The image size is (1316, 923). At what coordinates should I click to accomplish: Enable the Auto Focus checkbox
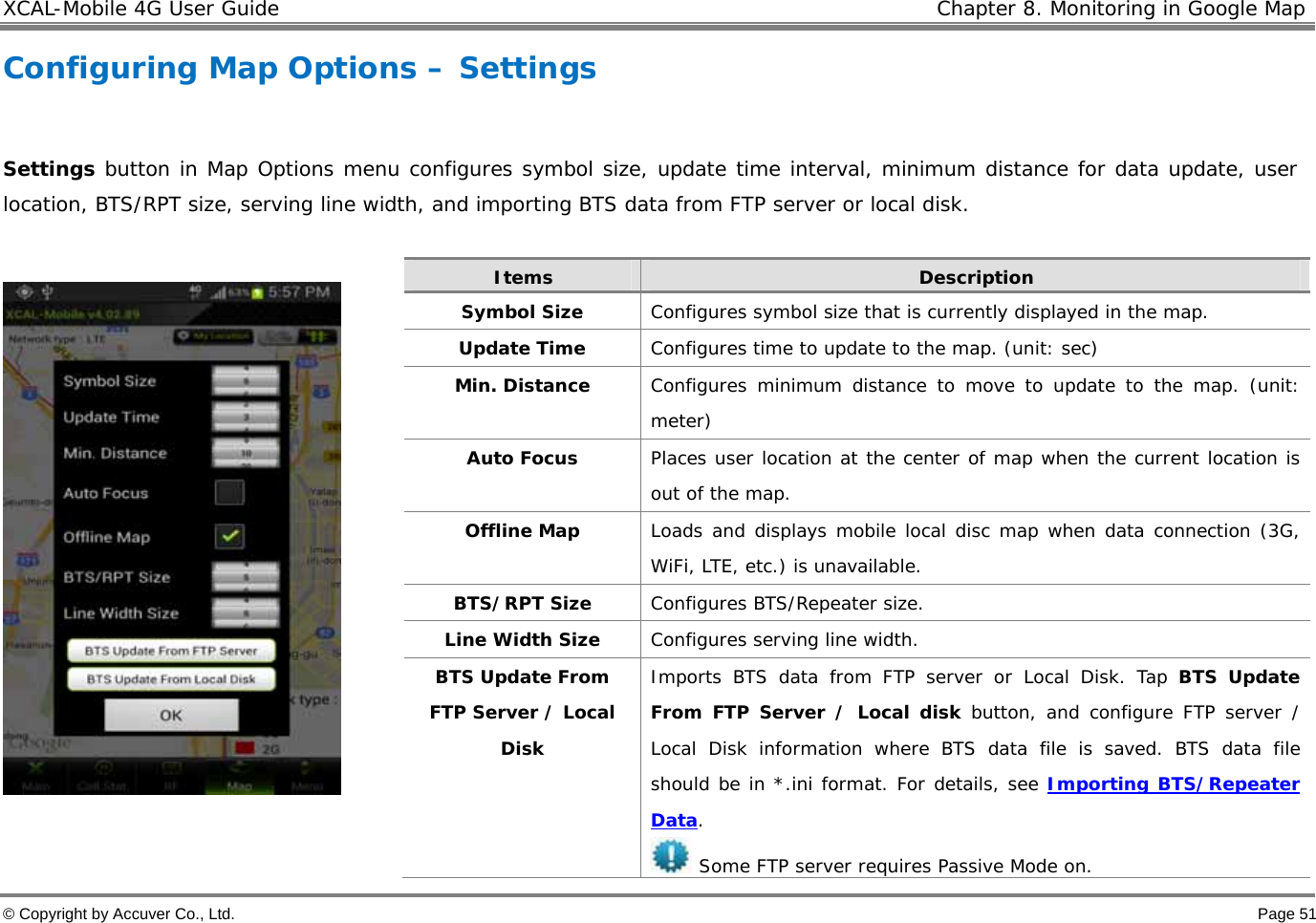228,493
